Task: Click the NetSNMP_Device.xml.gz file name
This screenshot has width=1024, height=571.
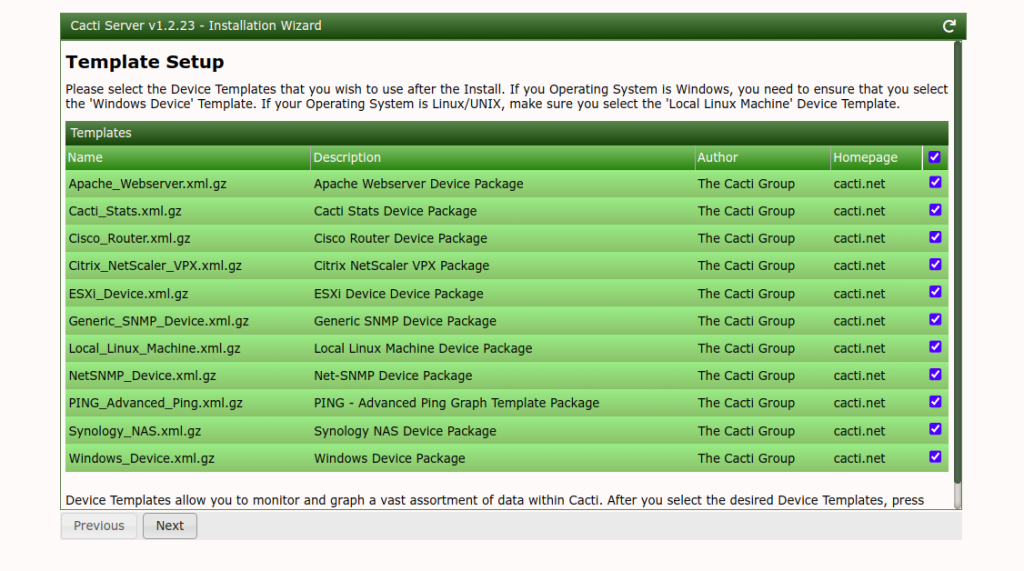Action: point(142,376)
